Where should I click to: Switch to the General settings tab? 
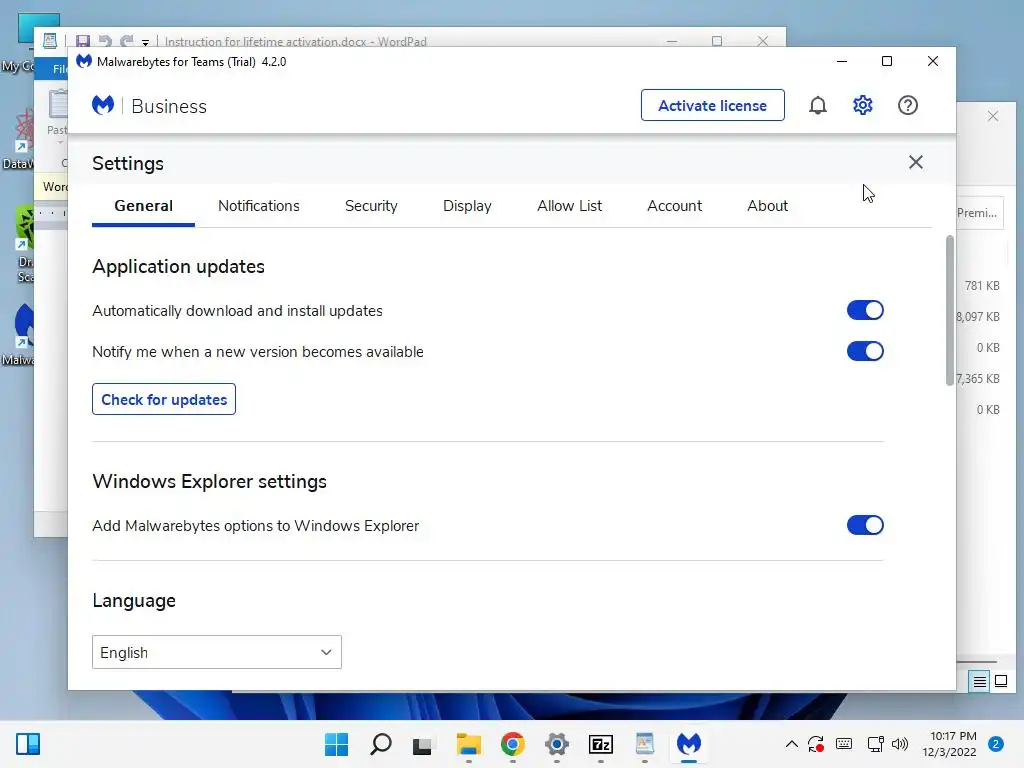(144, 206)
